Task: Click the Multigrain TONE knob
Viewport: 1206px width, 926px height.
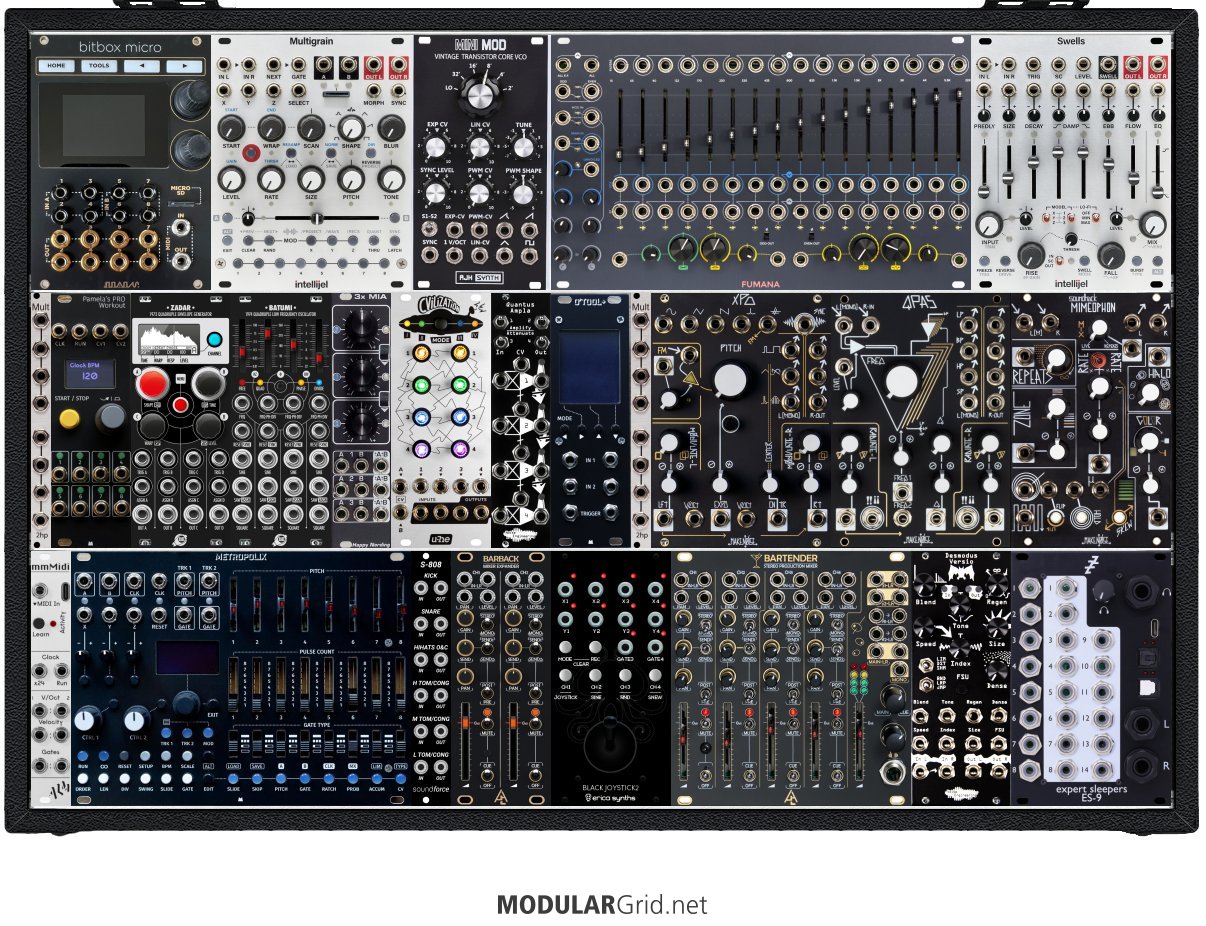Action: [390, 179]
